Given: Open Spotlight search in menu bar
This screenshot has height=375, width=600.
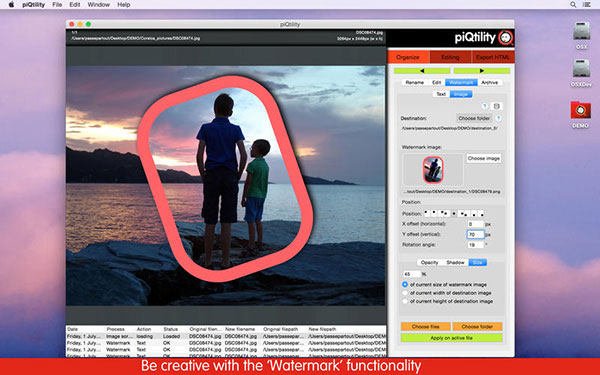Looking at the screenshot, I should [573, 5].
